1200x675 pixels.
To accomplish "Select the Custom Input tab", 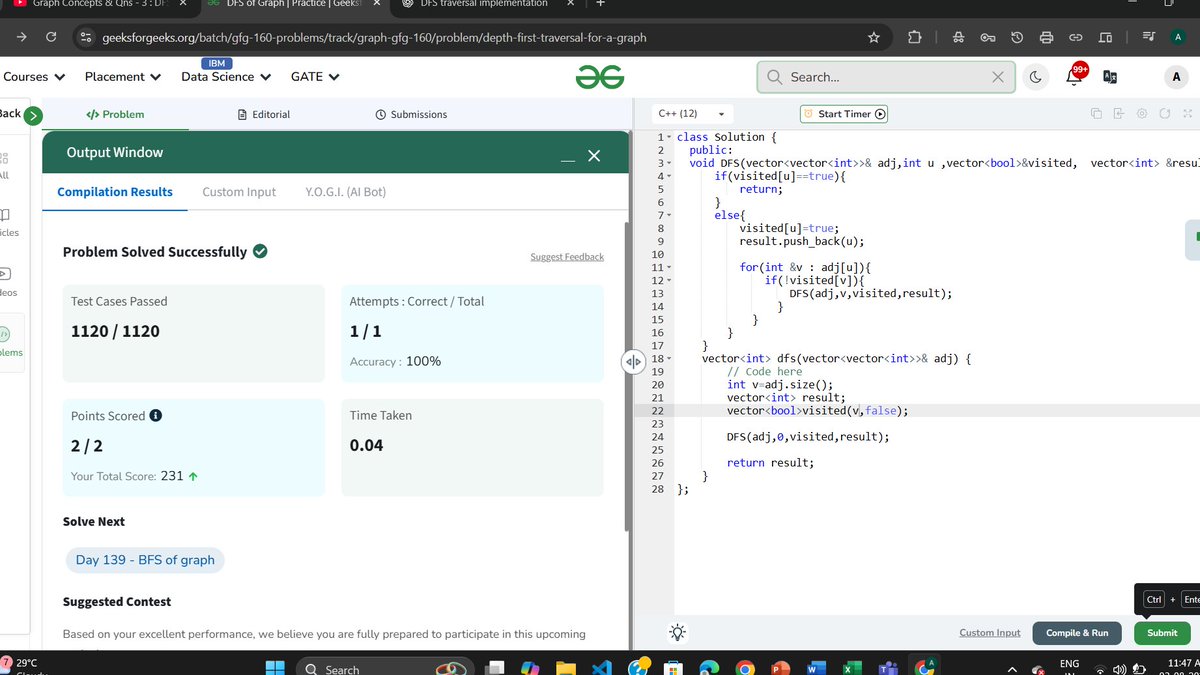I will tap(239, 192).
